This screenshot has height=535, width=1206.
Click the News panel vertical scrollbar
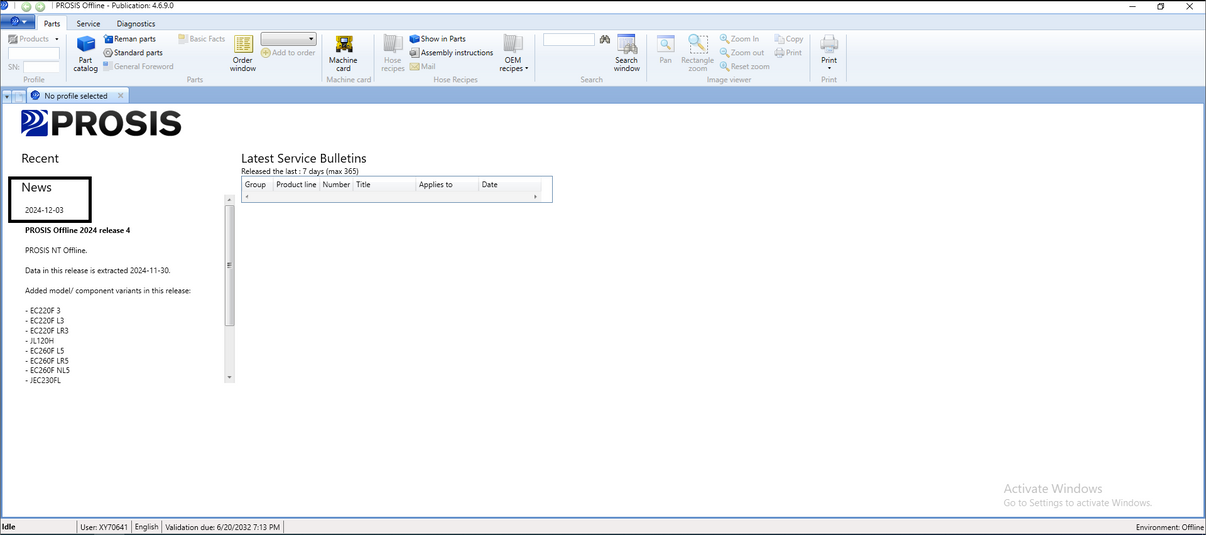(230, 264)
